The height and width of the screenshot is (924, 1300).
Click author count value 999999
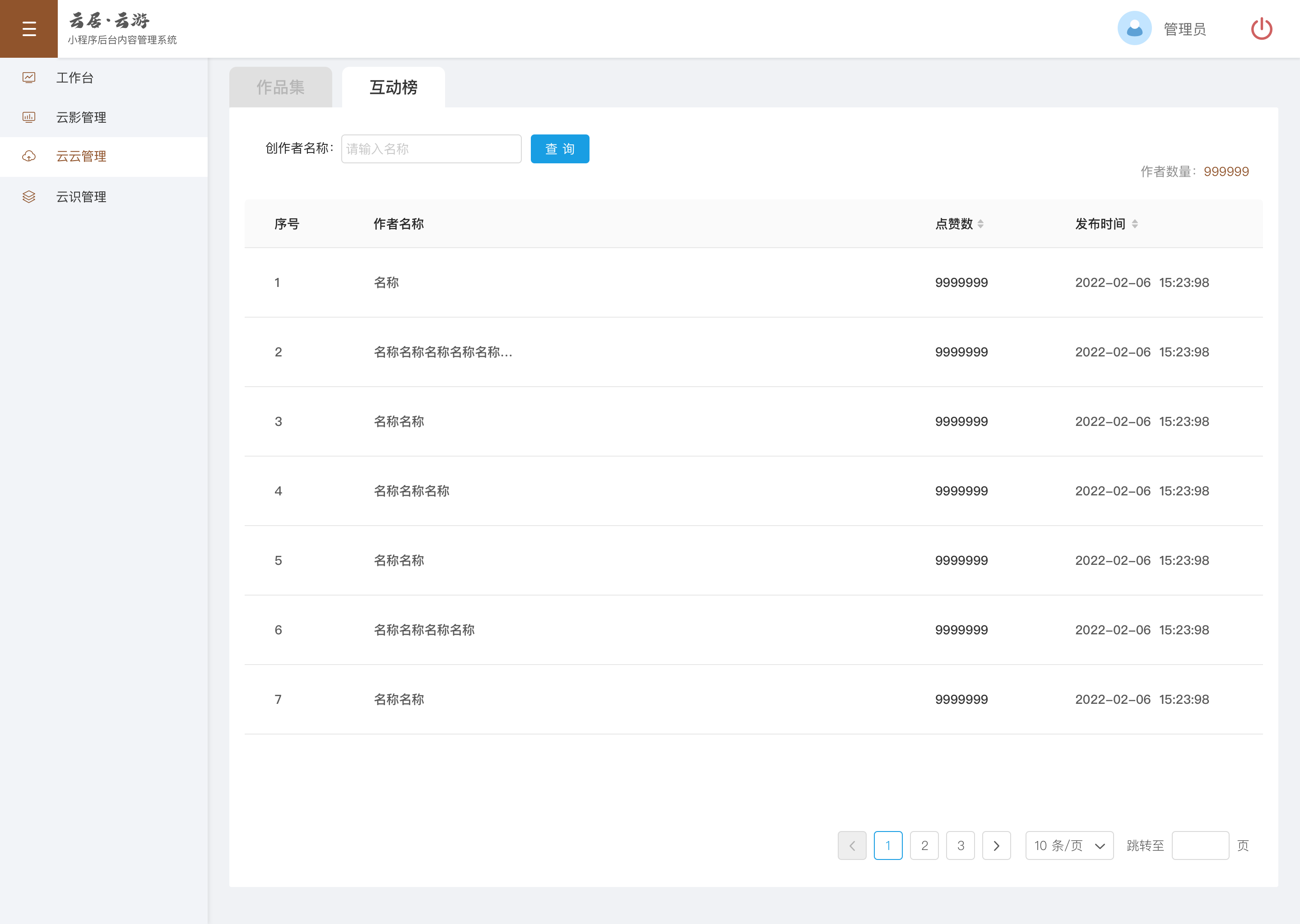[1226, 172]
